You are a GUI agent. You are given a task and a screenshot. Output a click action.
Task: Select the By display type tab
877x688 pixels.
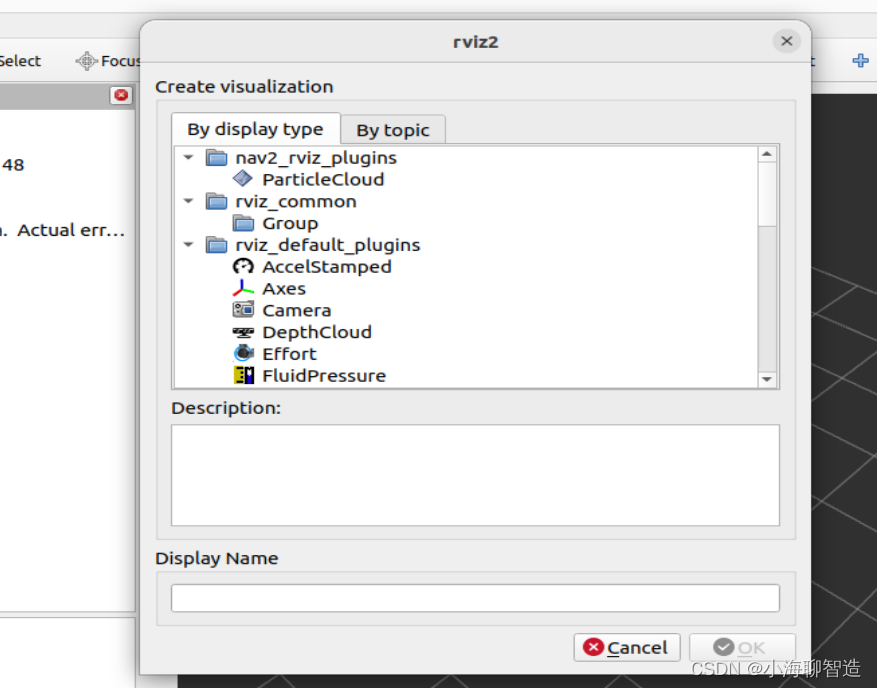[x=256, y=129]
